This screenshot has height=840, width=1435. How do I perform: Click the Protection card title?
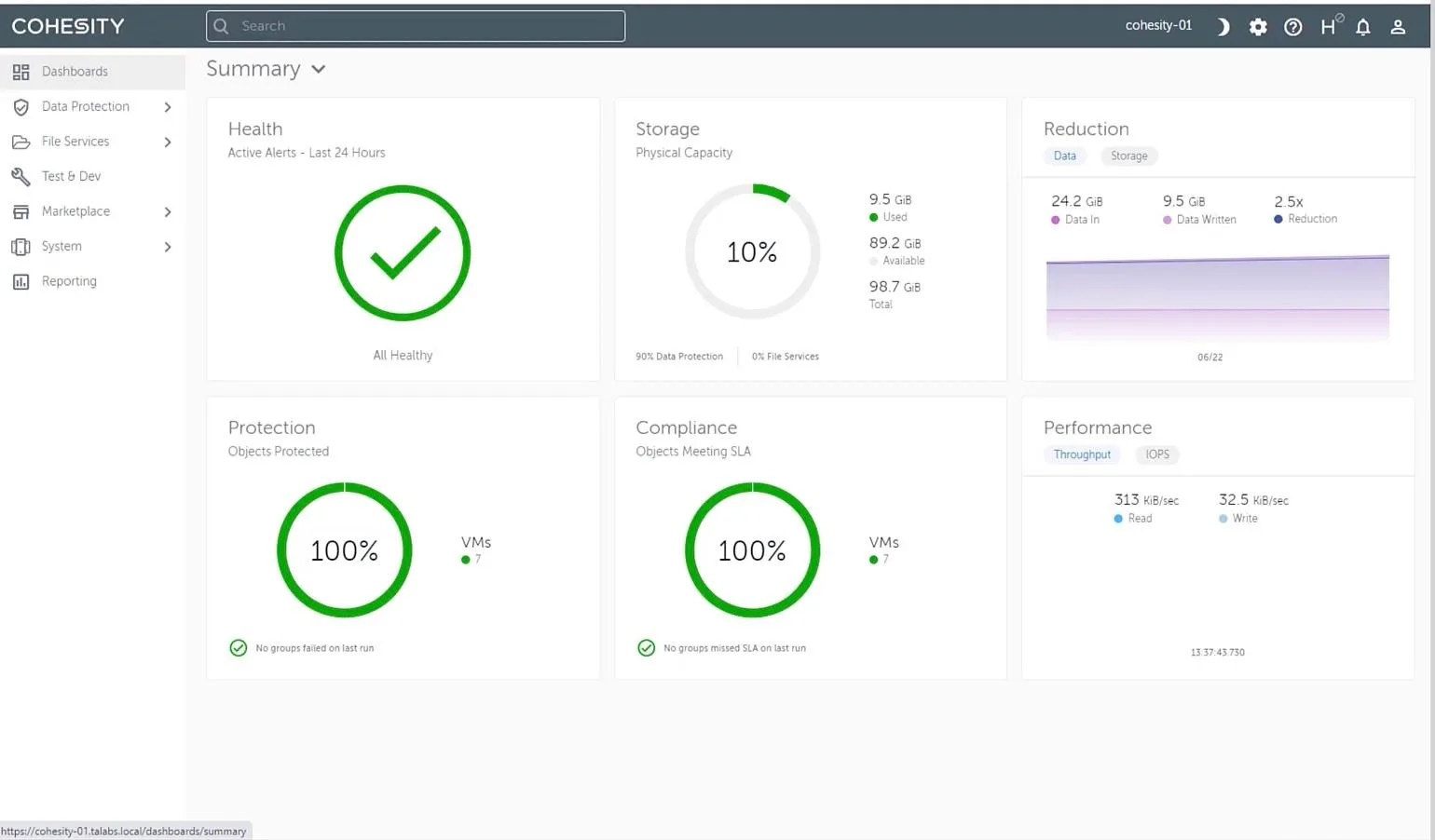(x=271, y=428)
